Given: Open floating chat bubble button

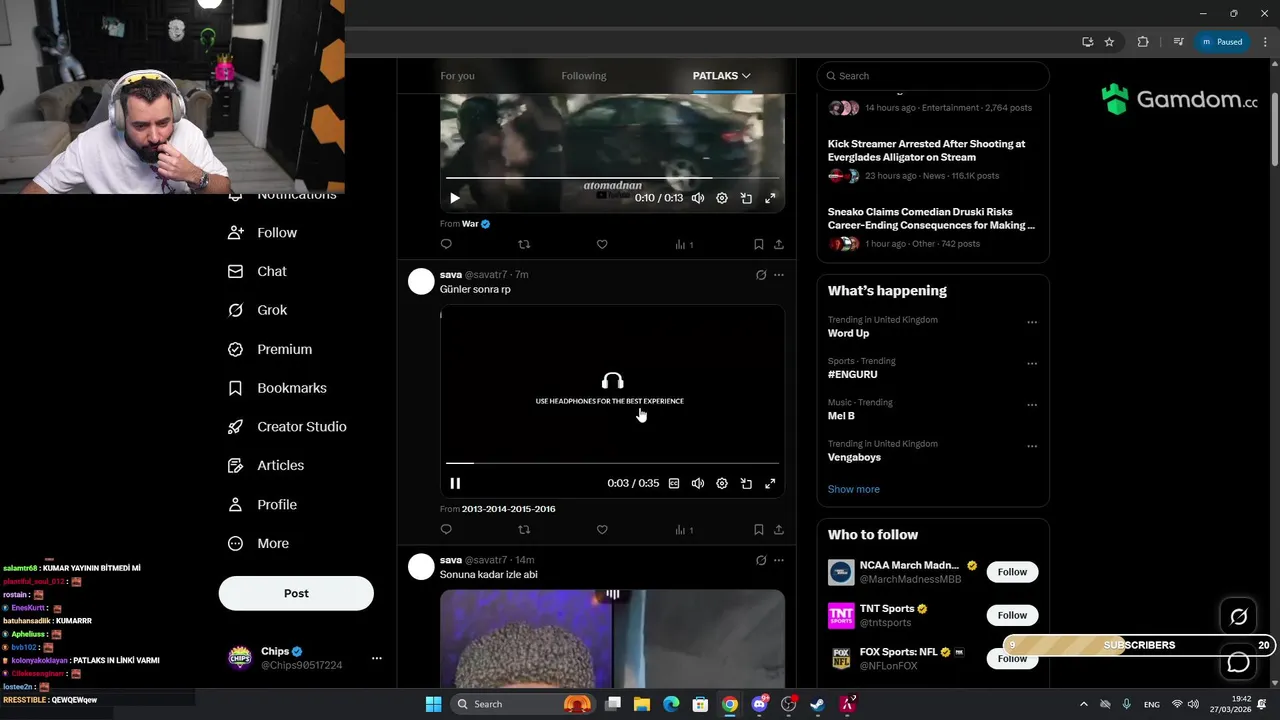Looking at the screenshot, I should pos(1239,662).
